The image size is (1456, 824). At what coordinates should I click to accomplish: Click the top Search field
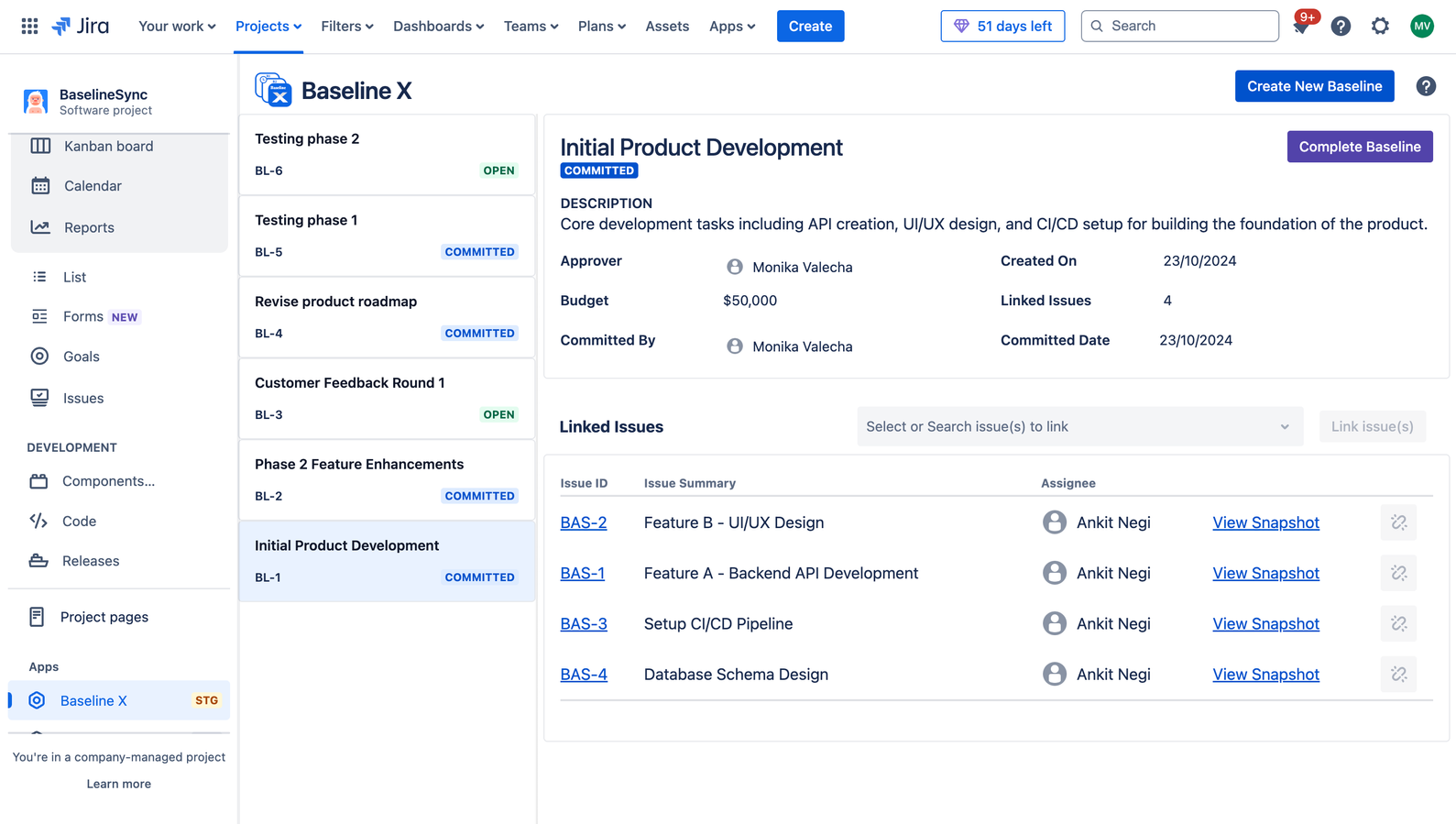click(1179, 26)
